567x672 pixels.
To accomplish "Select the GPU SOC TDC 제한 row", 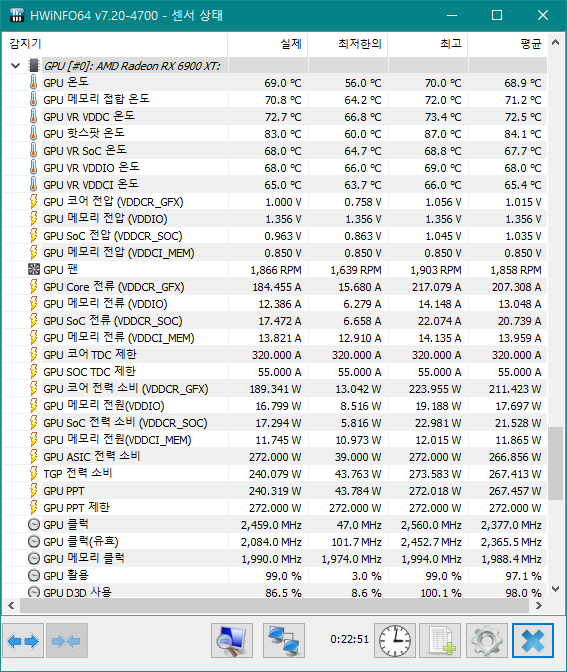I will click(275, 372).
